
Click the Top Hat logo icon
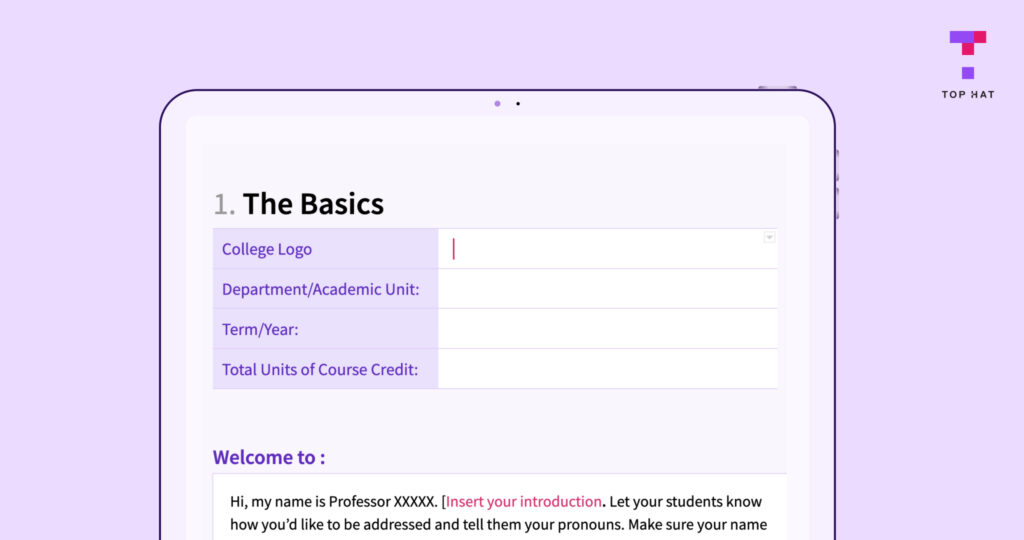click(967, 55)
